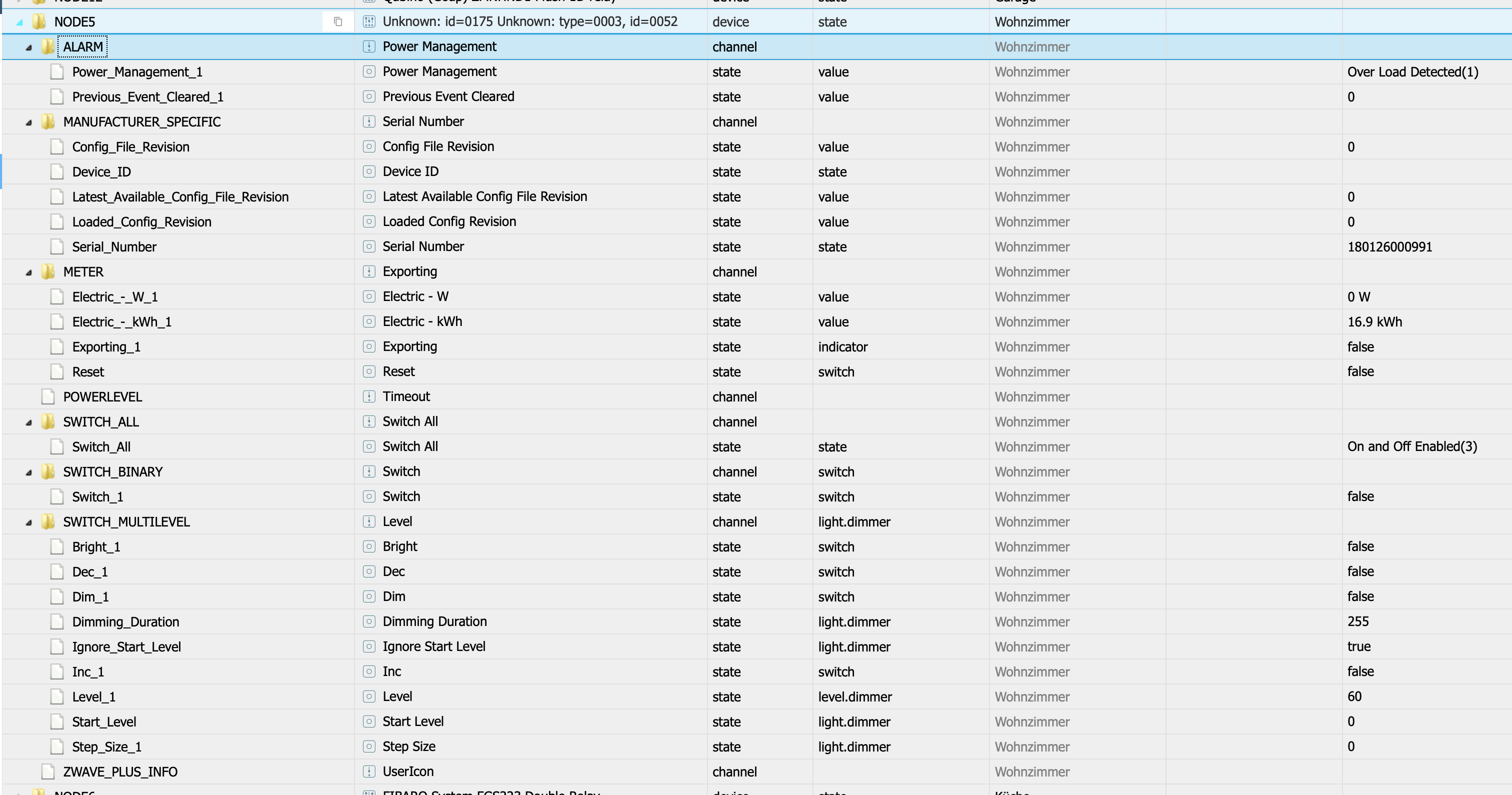Collapse the MANUFACTURER_SPECIFIC channel
Viewport: 1512px width, 795px height.
29,122
